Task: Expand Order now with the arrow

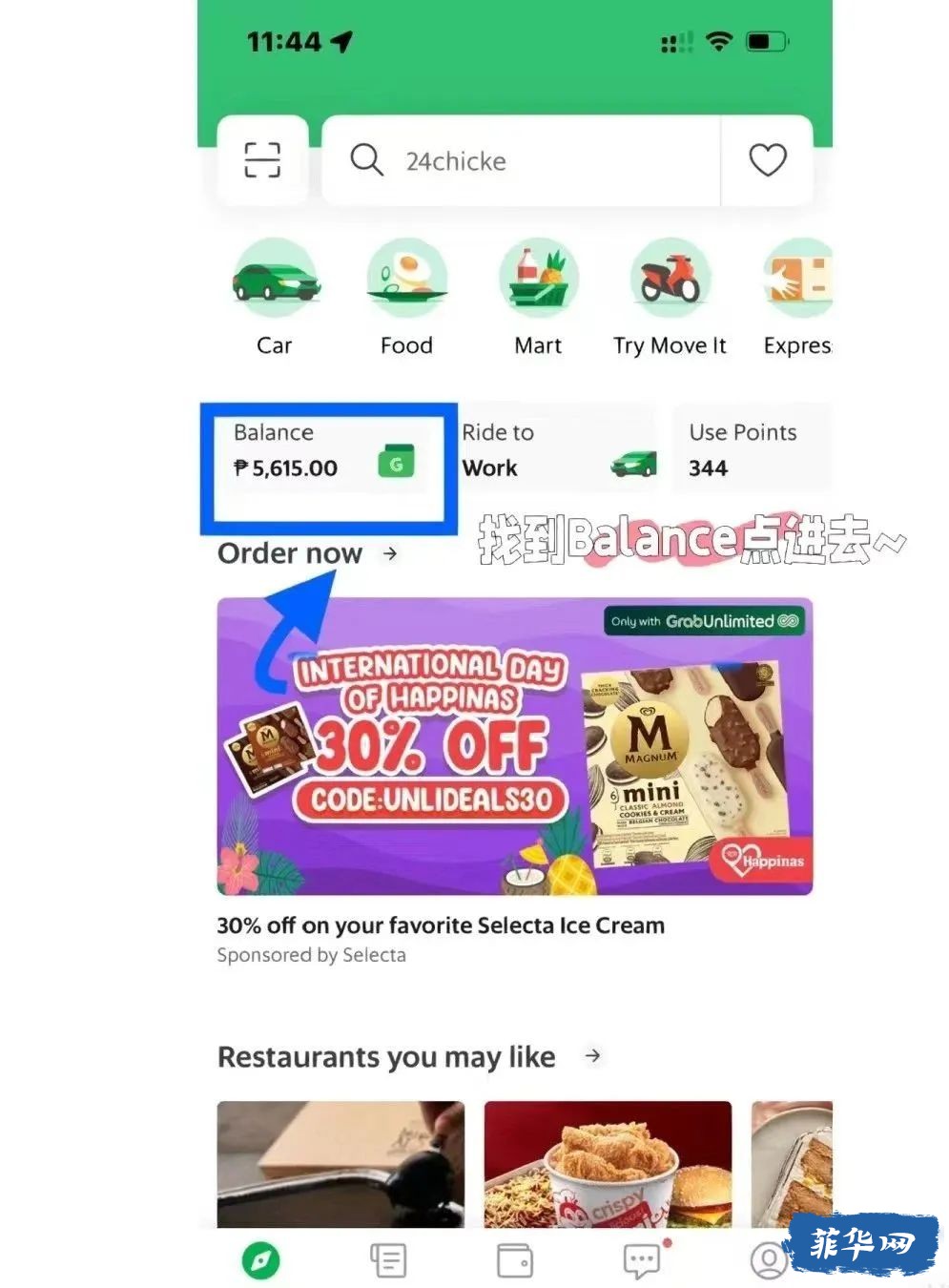Action: 389,553
